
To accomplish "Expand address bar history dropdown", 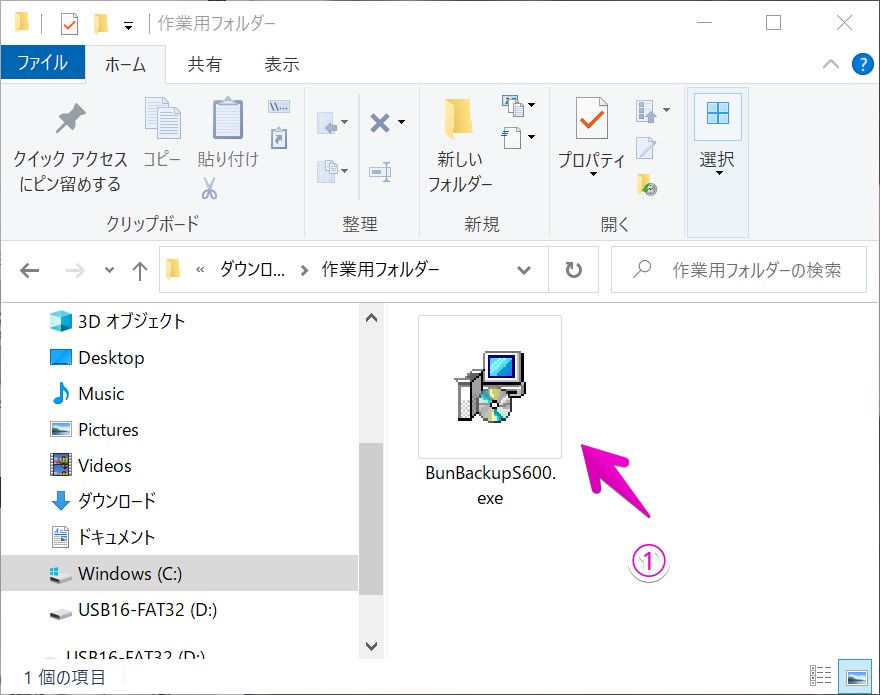I will click(524, 270).
